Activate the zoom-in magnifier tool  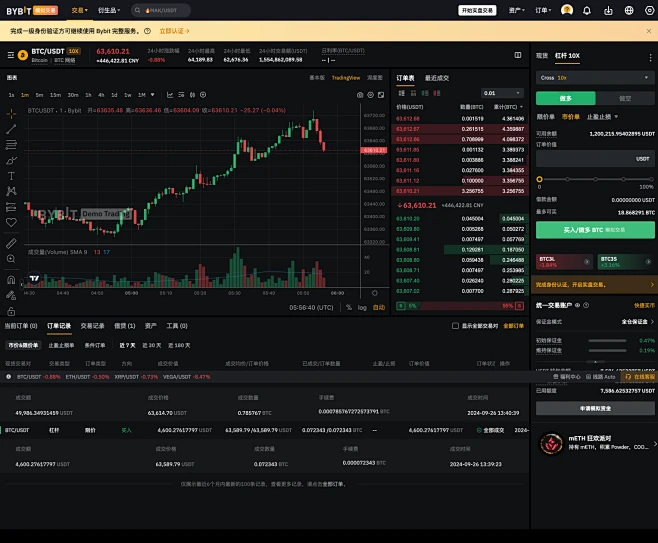pyautogui.click(x=11, y=259)
